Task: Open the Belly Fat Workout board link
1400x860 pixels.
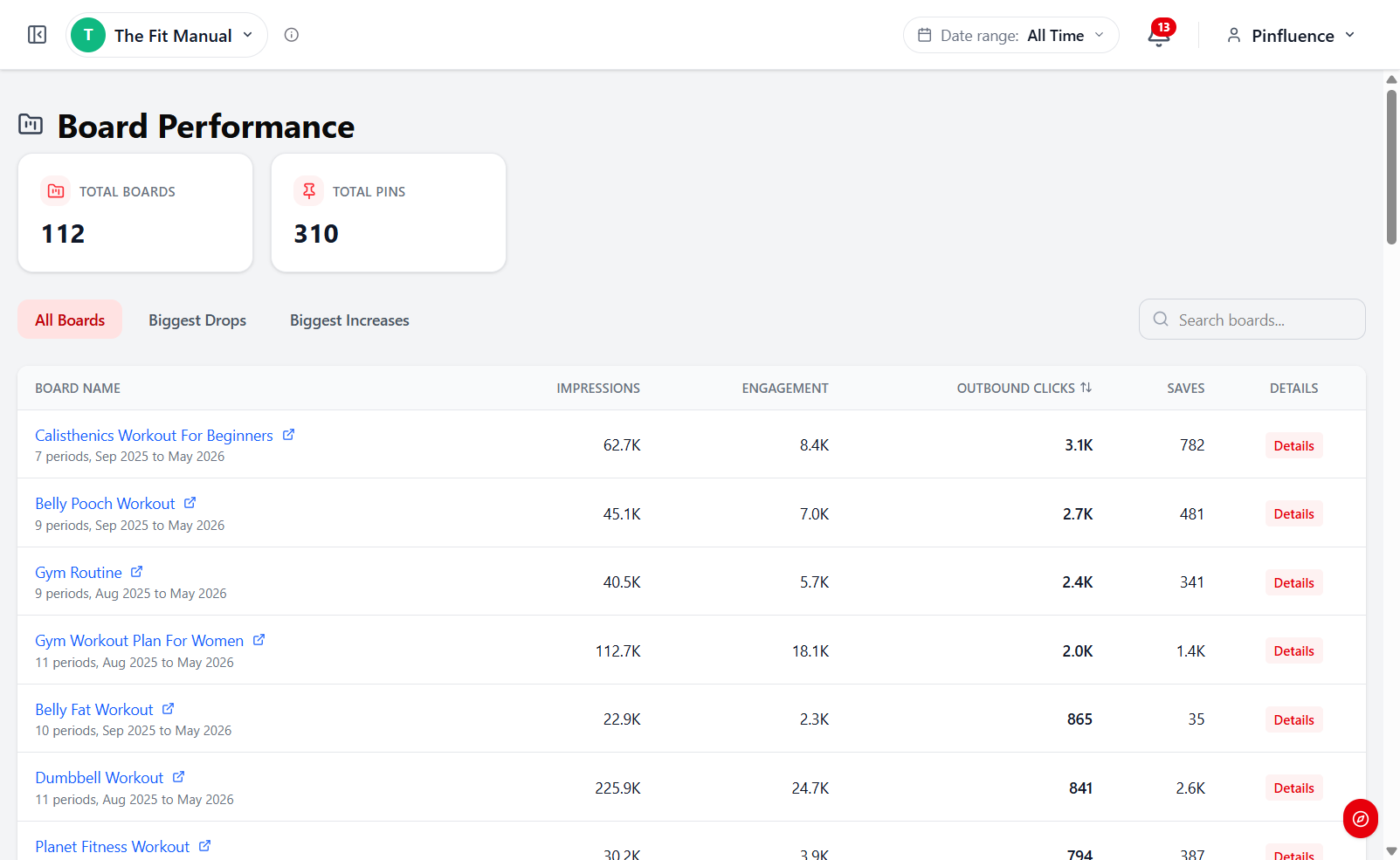Action: [x=94, y=709]
